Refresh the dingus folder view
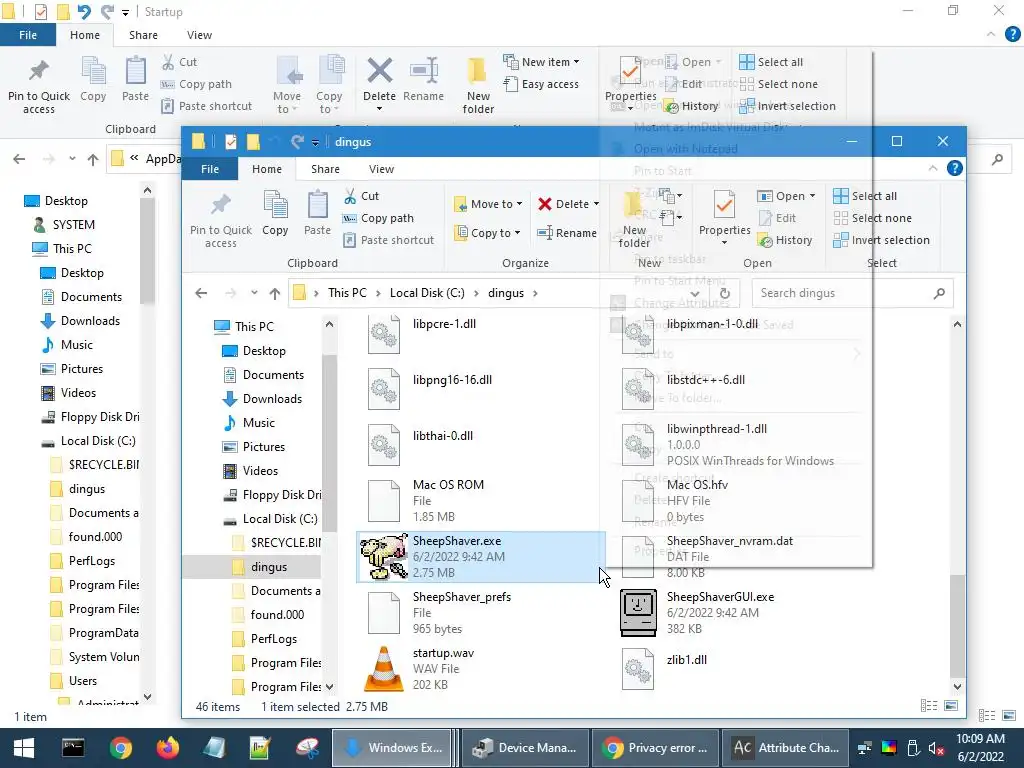This screenshot has height=768, width=1024. coord(724,293)
